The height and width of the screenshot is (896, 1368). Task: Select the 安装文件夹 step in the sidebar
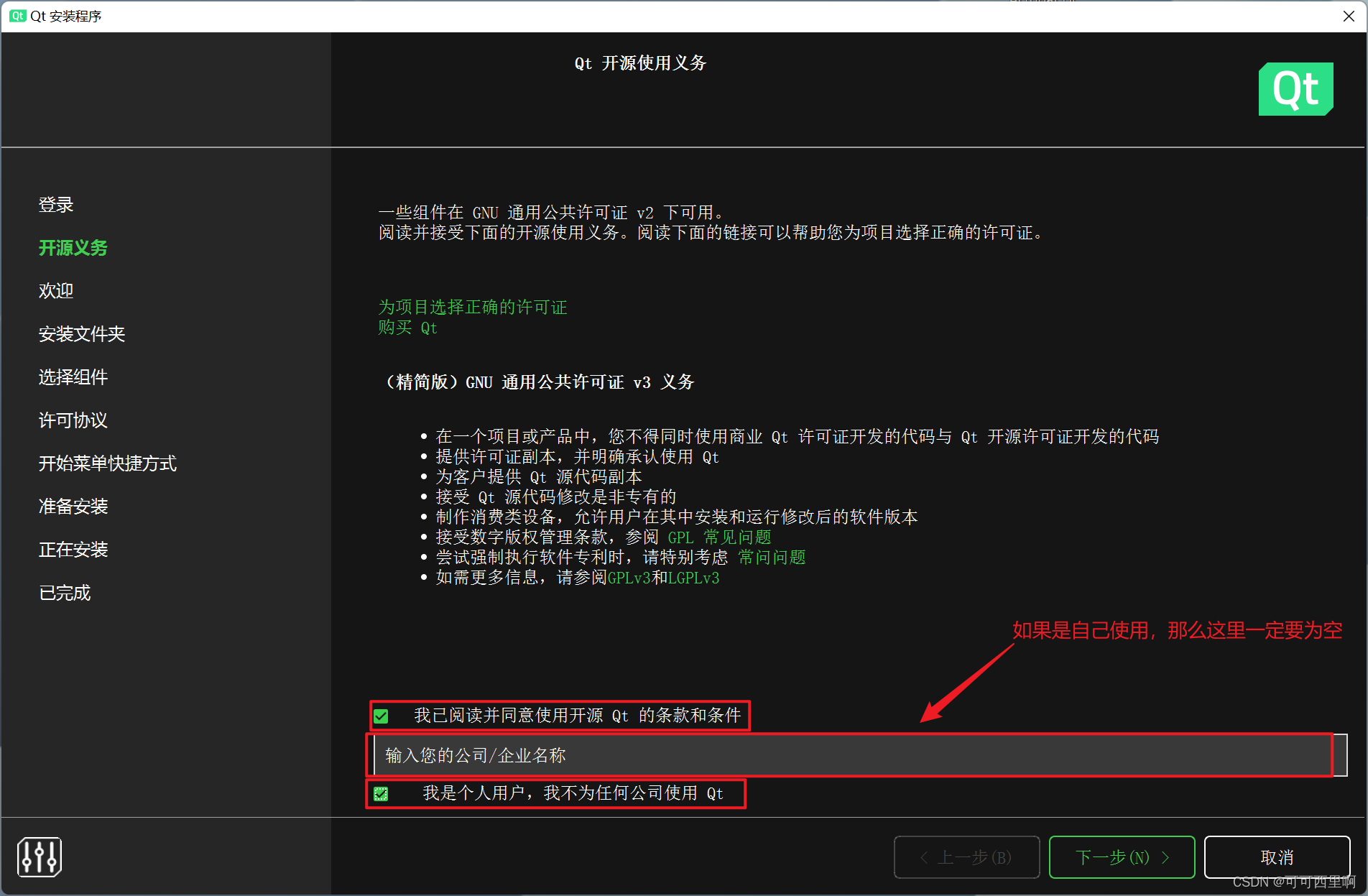tap(82, 334)
